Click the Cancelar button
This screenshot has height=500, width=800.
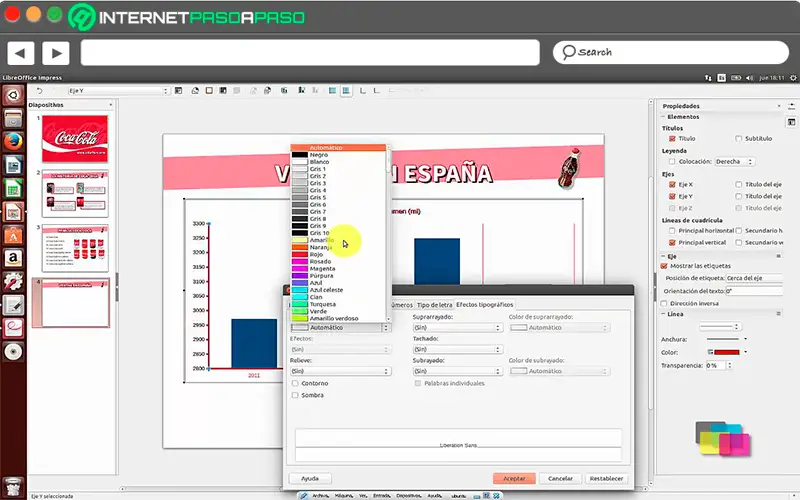(560, 479)
